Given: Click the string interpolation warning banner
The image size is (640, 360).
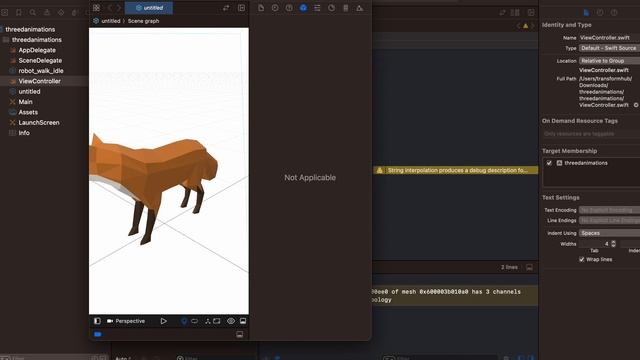Looking at the screenshot, I should [456, 170].
